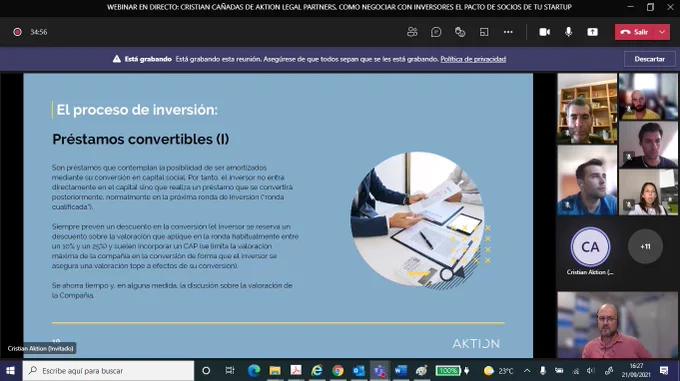The width and height of the screenshot is (680, 381).
Task: Open Outlook from the taskbar
Action: point(359,371)
